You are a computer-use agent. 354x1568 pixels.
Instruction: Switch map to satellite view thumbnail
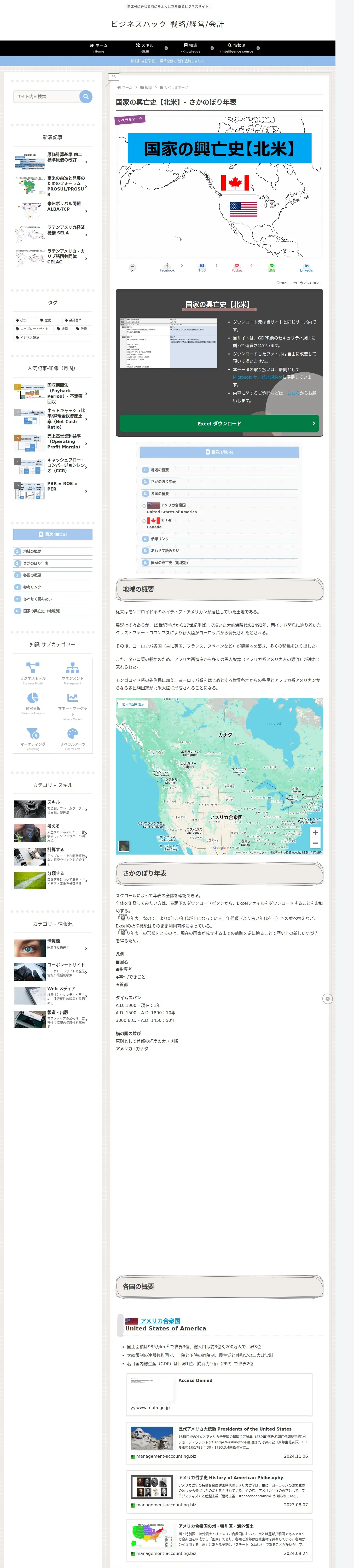coord(124,846)
